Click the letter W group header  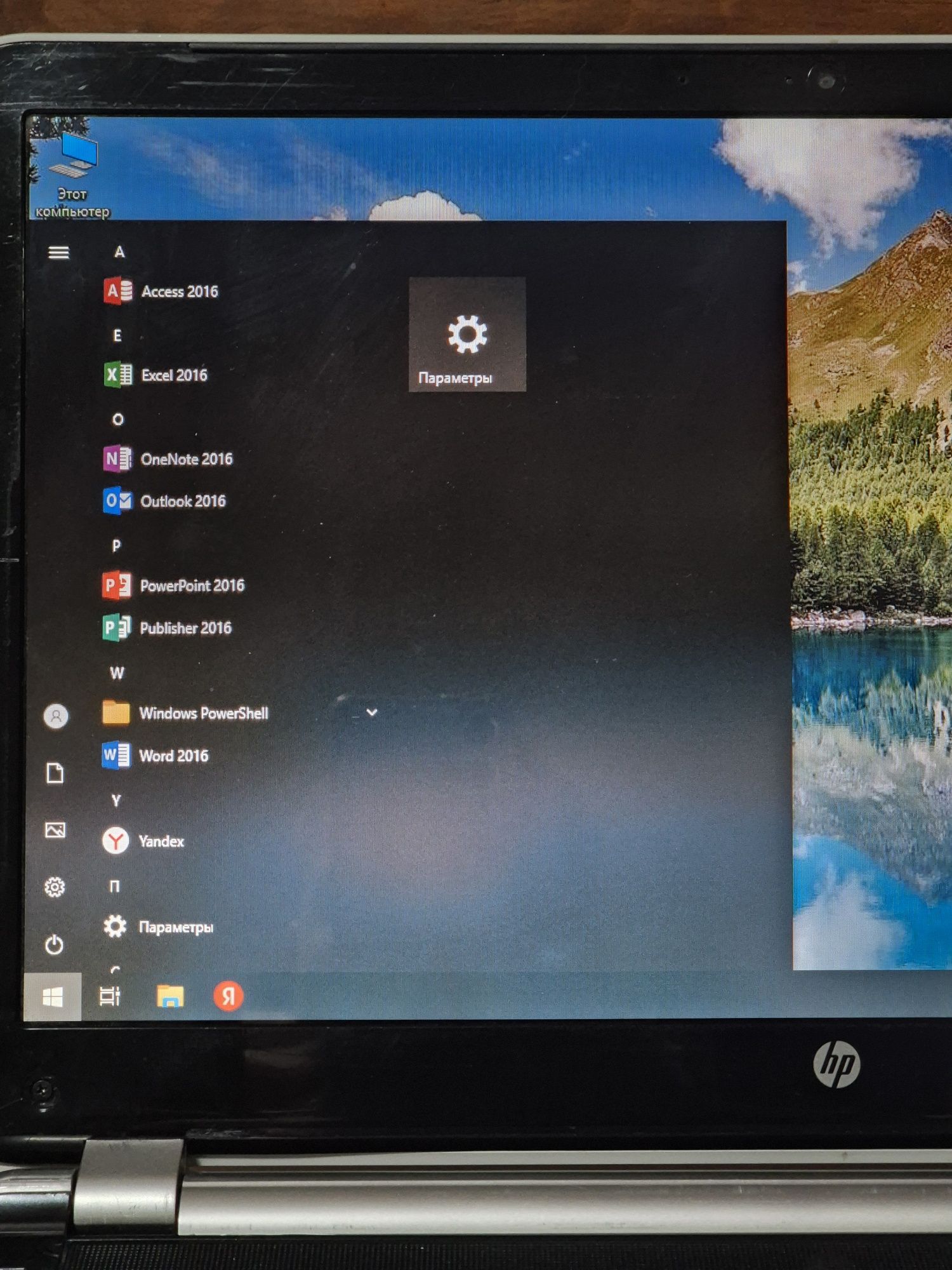pyautogui.click(x=117, y=673)
